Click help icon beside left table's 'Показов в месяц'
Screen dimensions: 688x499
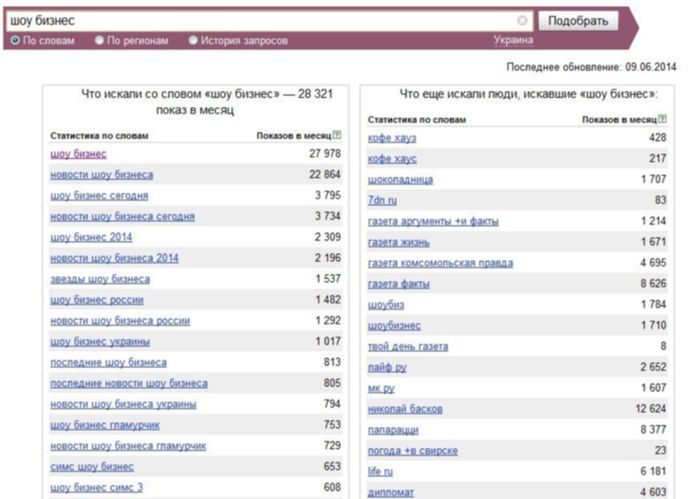coord(337,134)
